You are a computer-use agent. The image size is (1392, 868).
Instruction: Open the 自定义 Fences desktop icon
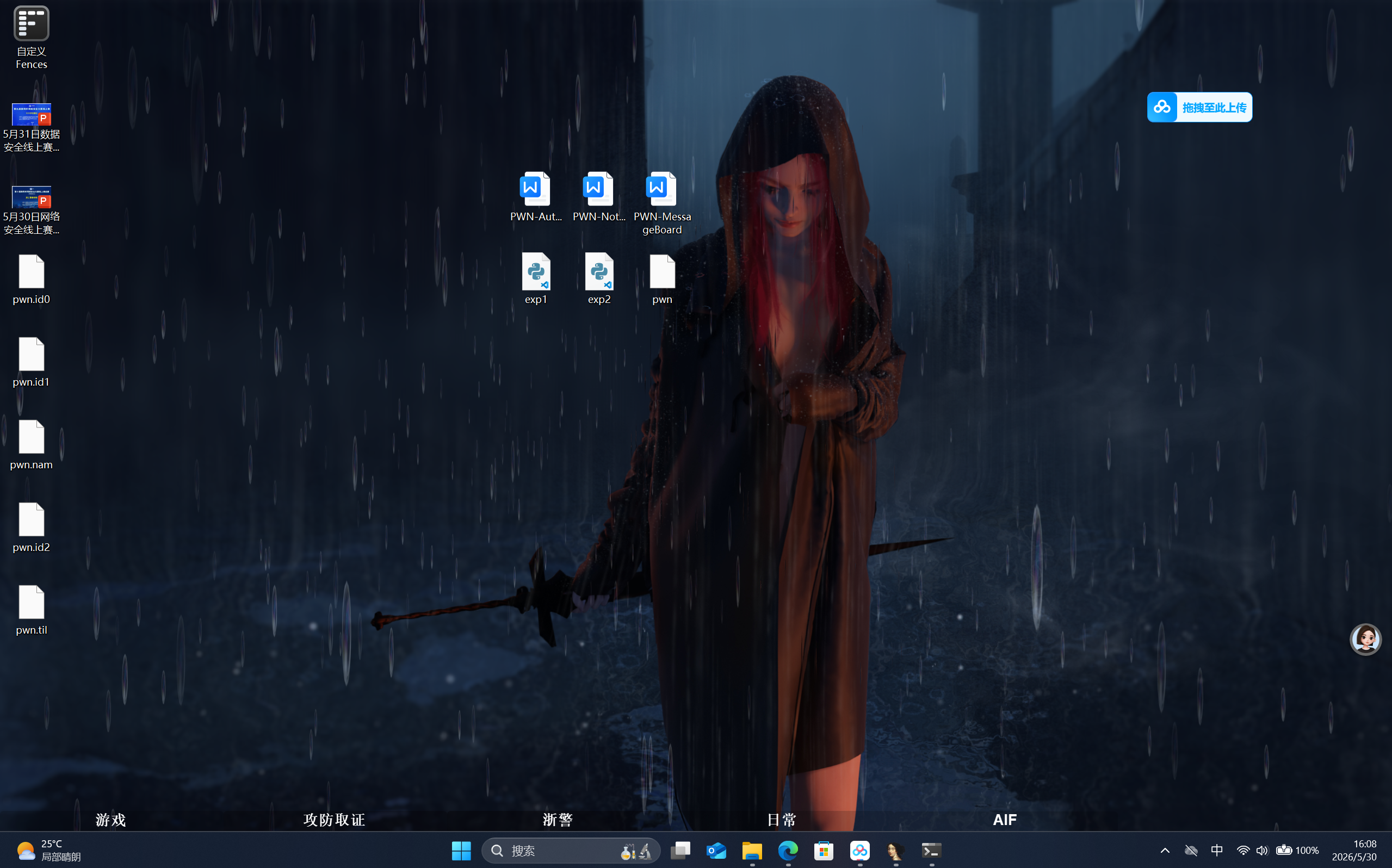pos(31,38)
